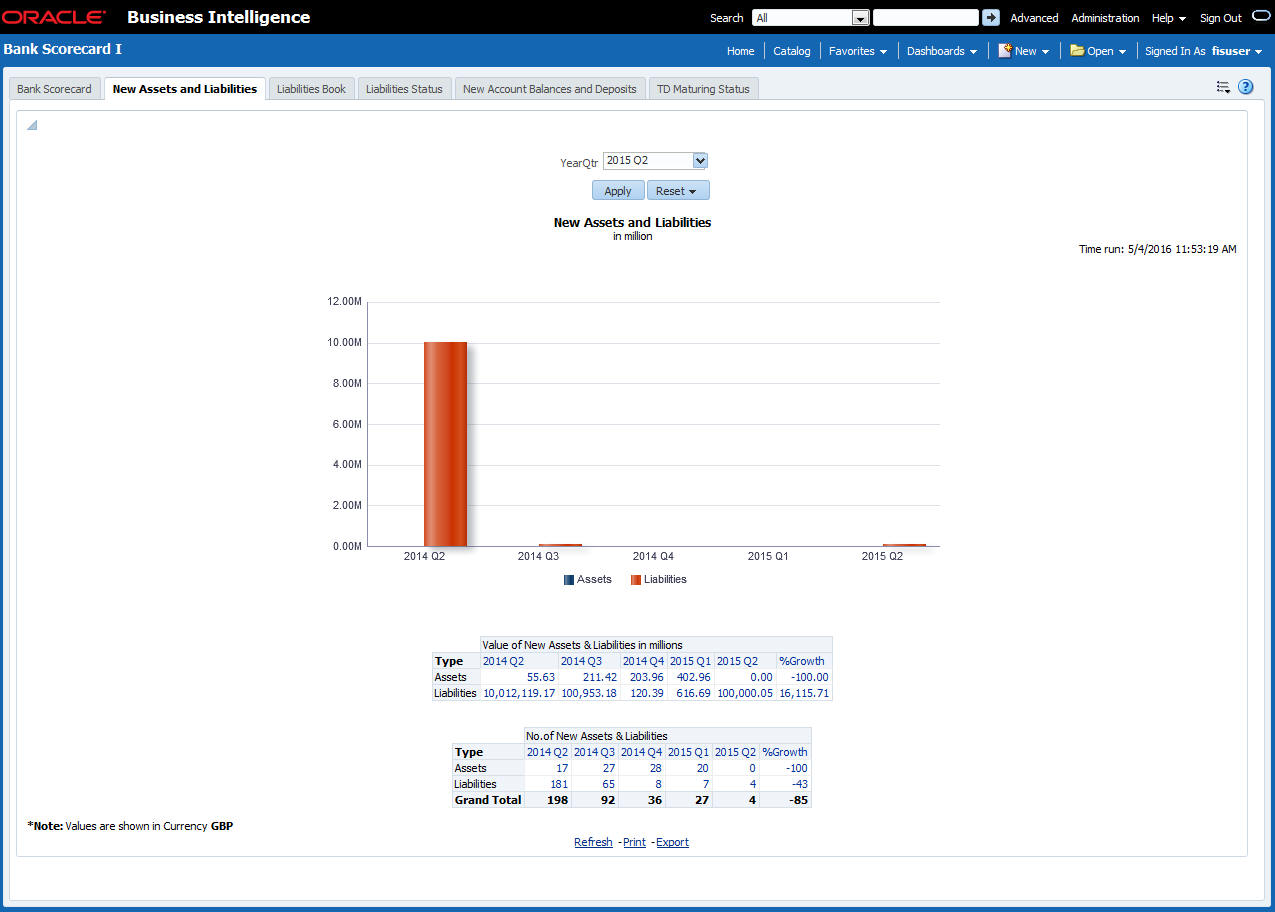Click the 100,000.05 Liabilities value
1275x912 pixels.
click(x=744, y=693)
